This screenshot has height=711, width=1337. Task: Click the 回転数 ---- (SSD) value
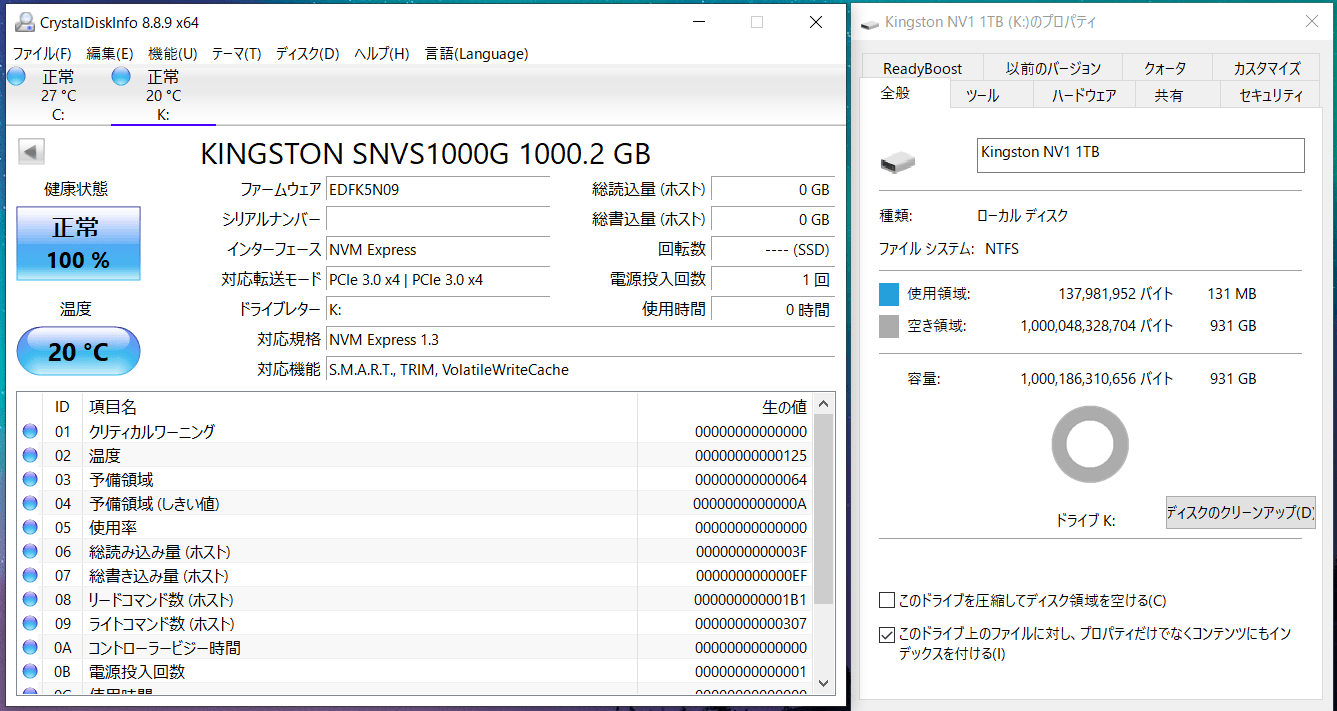(x=773, y=249)
